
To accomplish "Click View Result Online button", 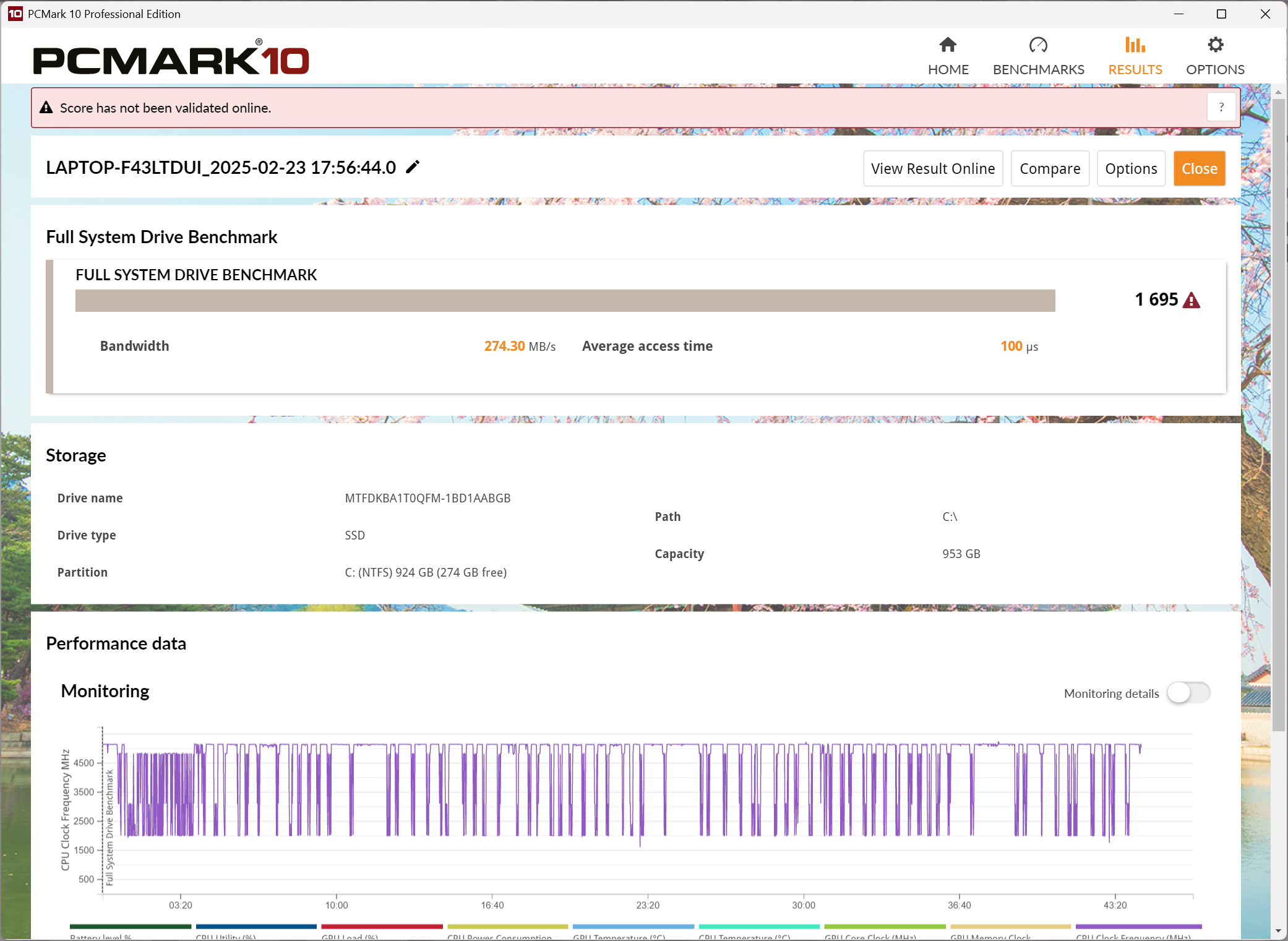I will pos(932,168).
